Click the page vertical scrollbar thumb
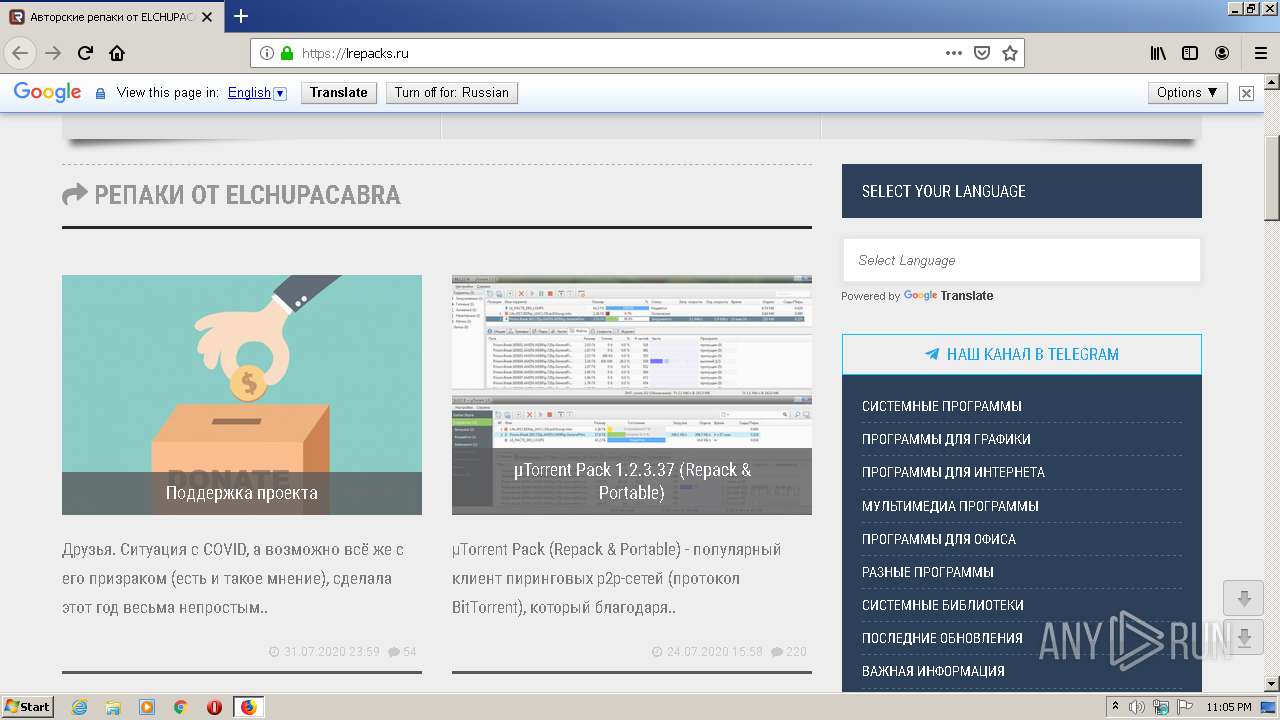The width and height of the screenshot is (1280, 720). pos(1271,176)
